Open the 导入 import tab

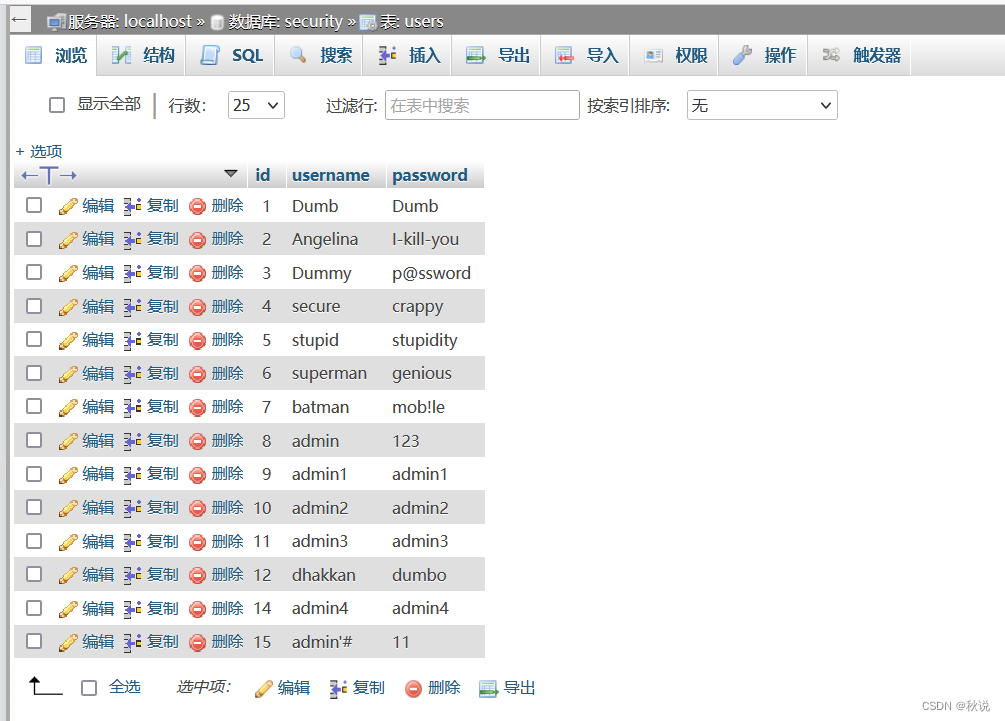pos(587,56)
